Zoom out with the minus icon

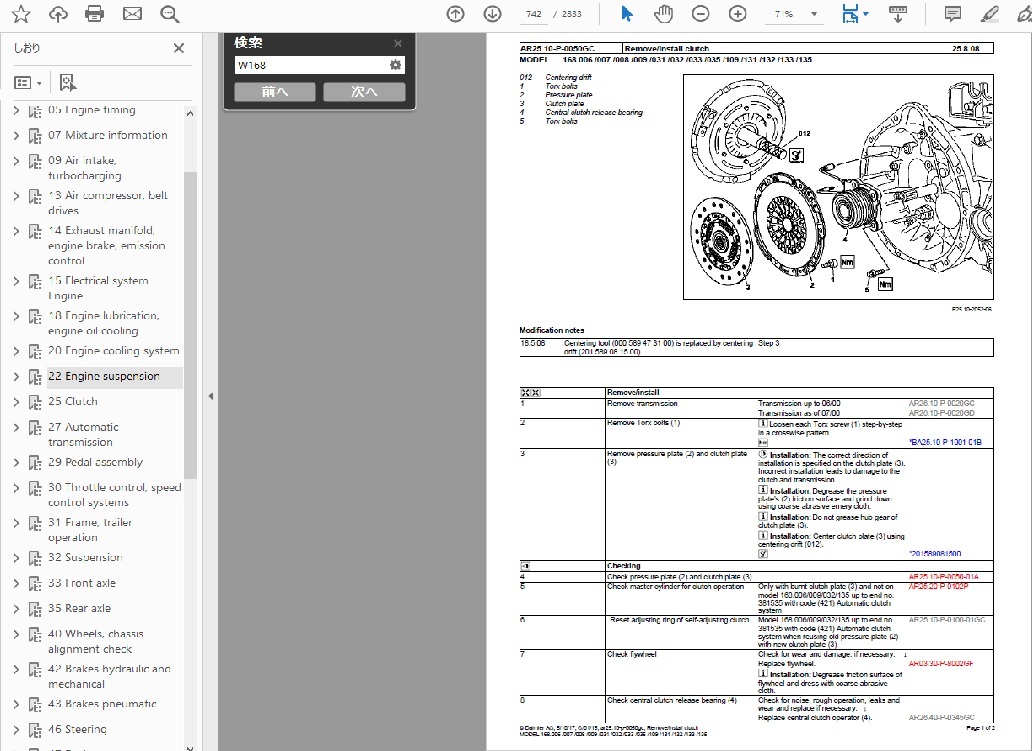(x=700, y=14)
